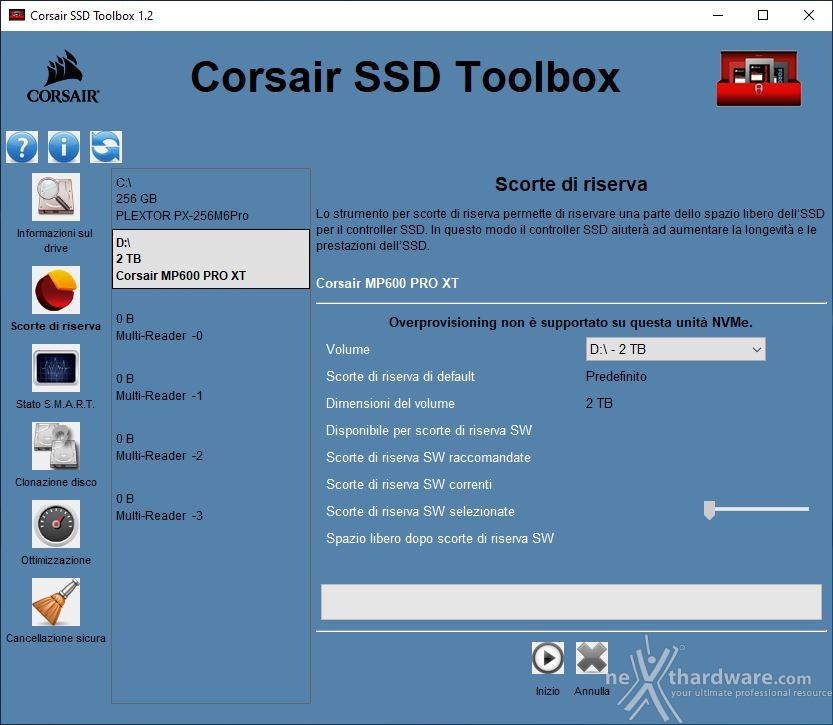Click the 'Scorte di riserva' panel title

click(571, 184)
